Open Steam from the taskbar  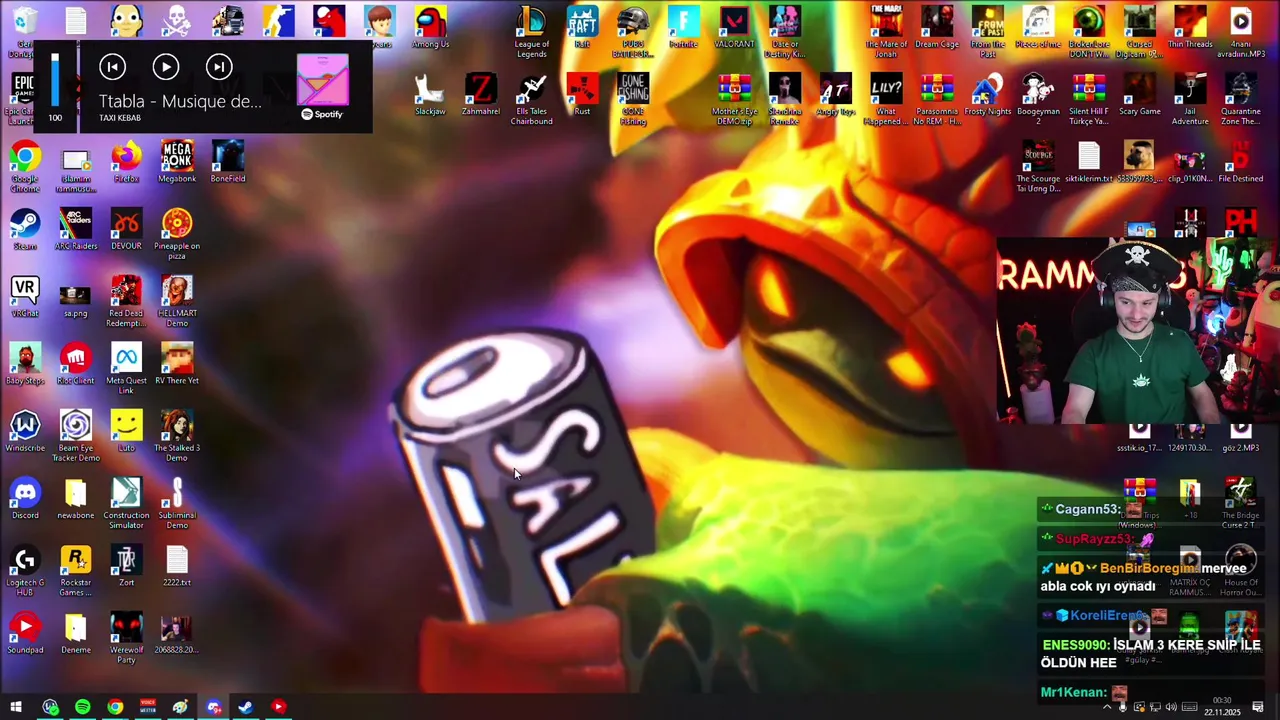pos(246,707)
